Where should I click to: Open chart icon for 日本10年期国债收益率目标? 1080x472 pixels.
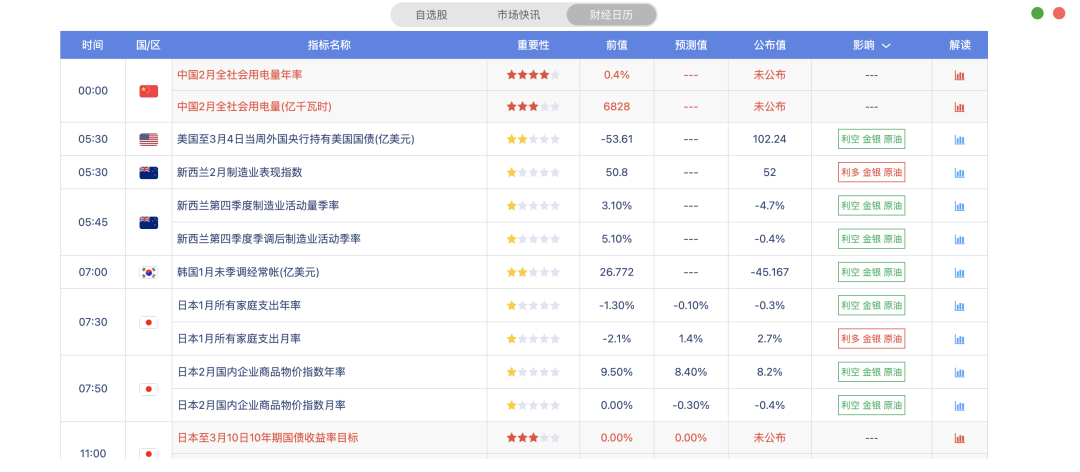tap(959, 438)
